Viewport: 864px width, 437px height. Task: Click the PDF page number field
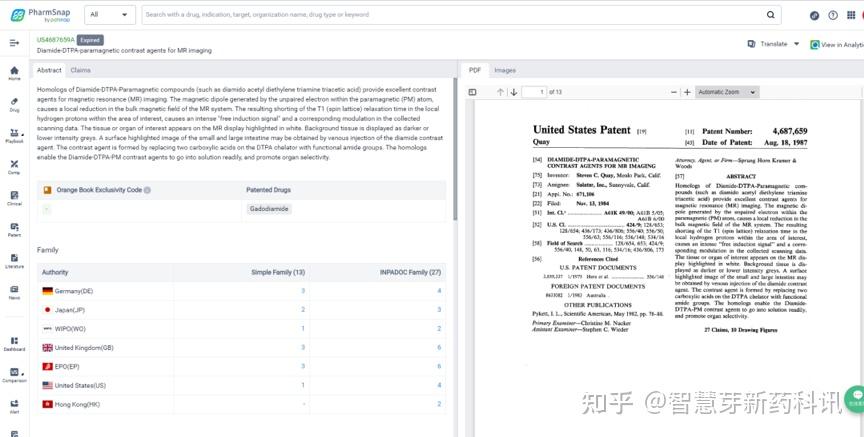[534, 92]
